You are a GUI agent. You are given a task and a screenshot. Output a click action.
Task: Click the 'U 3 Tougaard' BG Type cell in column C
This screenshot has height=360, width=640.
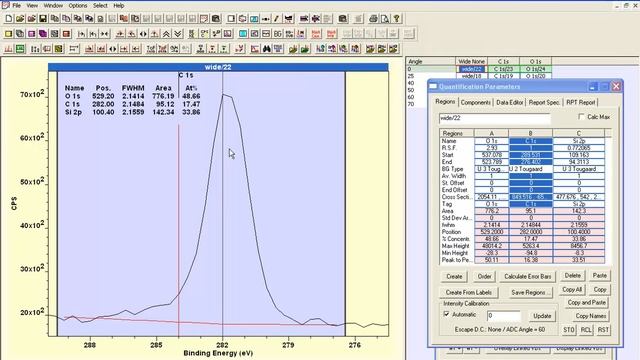tap(579, 169)
